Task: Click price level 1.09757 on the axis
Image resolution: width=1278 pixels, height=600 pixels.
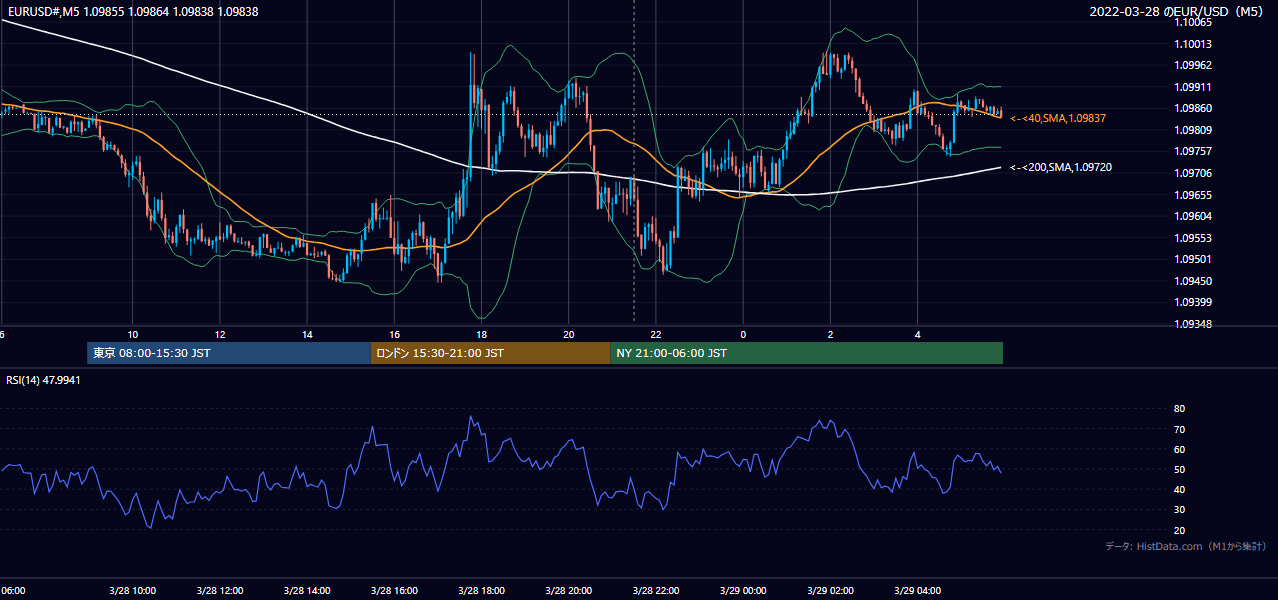Action: coord(1192,151)
